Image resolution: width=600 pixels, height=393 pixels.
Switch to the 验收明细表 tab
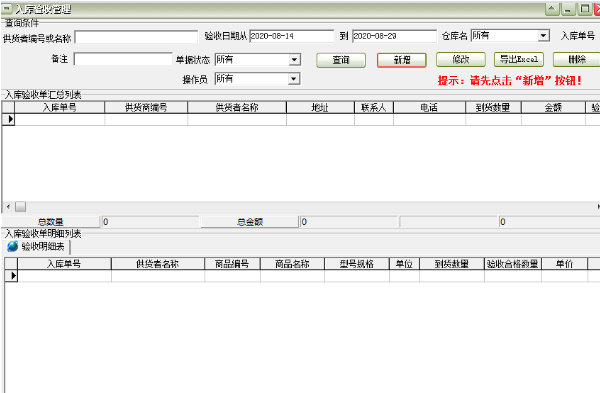pos(37,246)
